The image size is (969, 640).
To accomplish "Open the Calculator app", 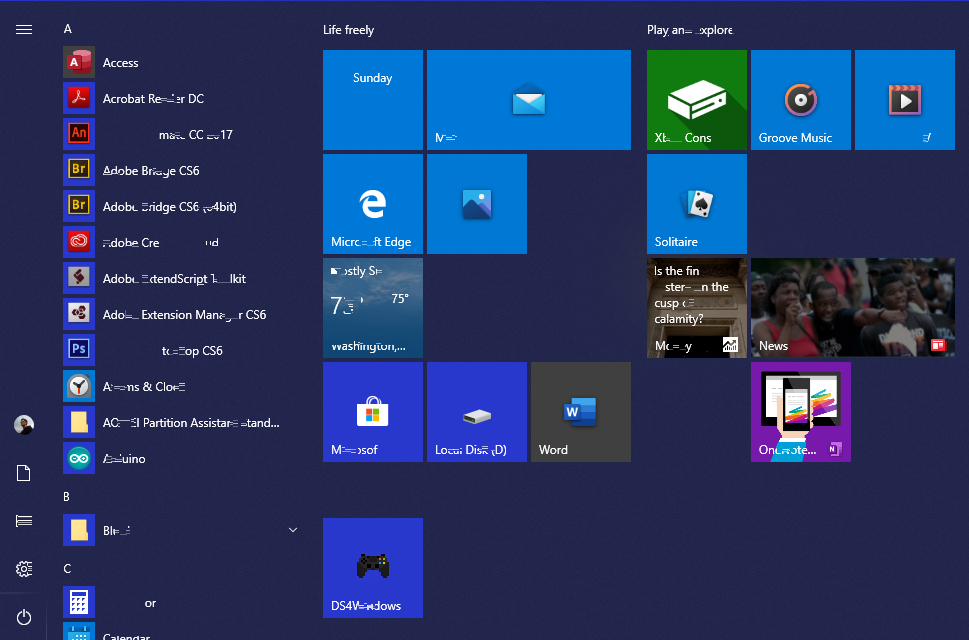I will coord(180,602).
